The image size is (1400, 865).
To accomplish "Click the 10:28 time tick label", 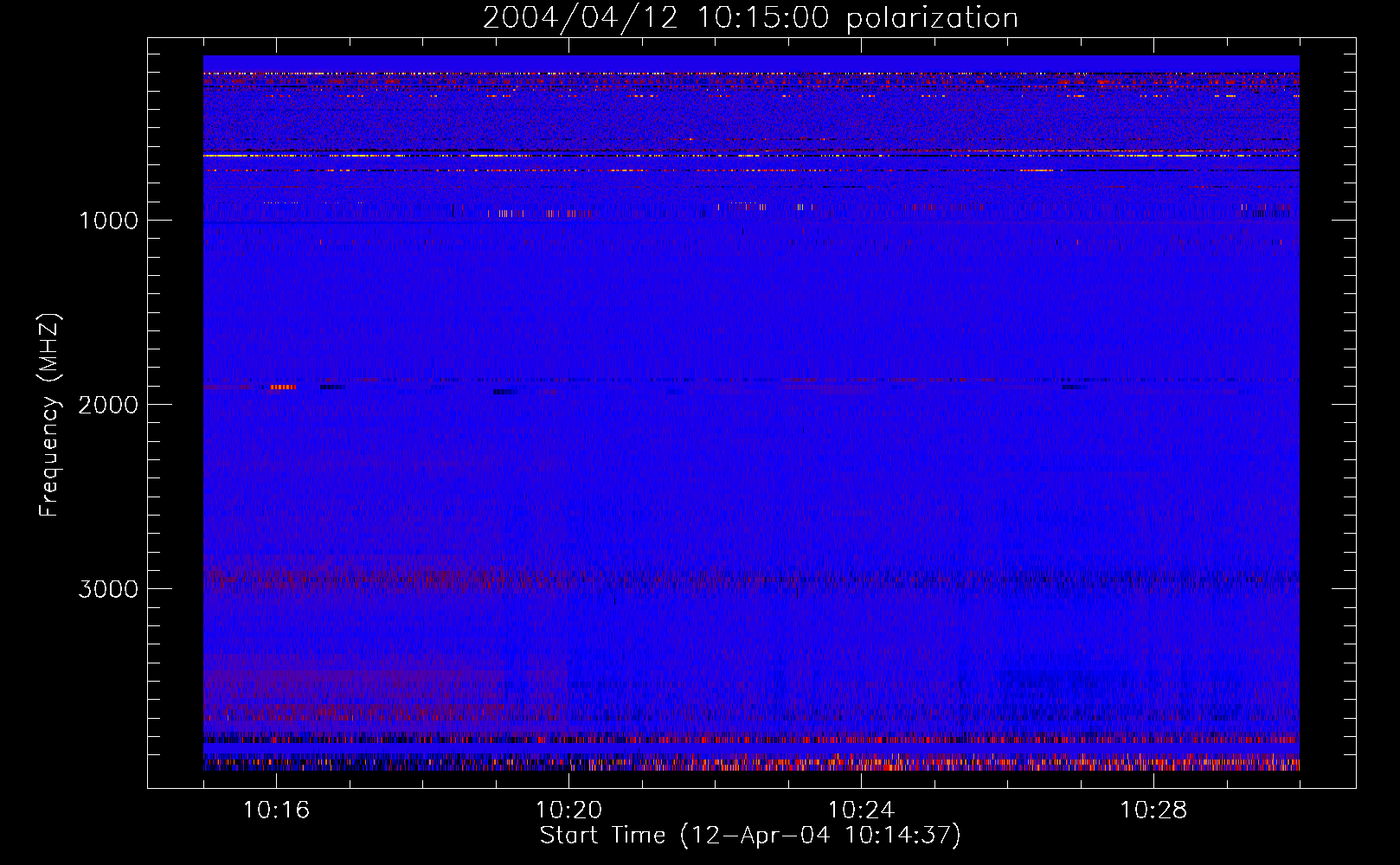I will click(x=1153, y=810).
